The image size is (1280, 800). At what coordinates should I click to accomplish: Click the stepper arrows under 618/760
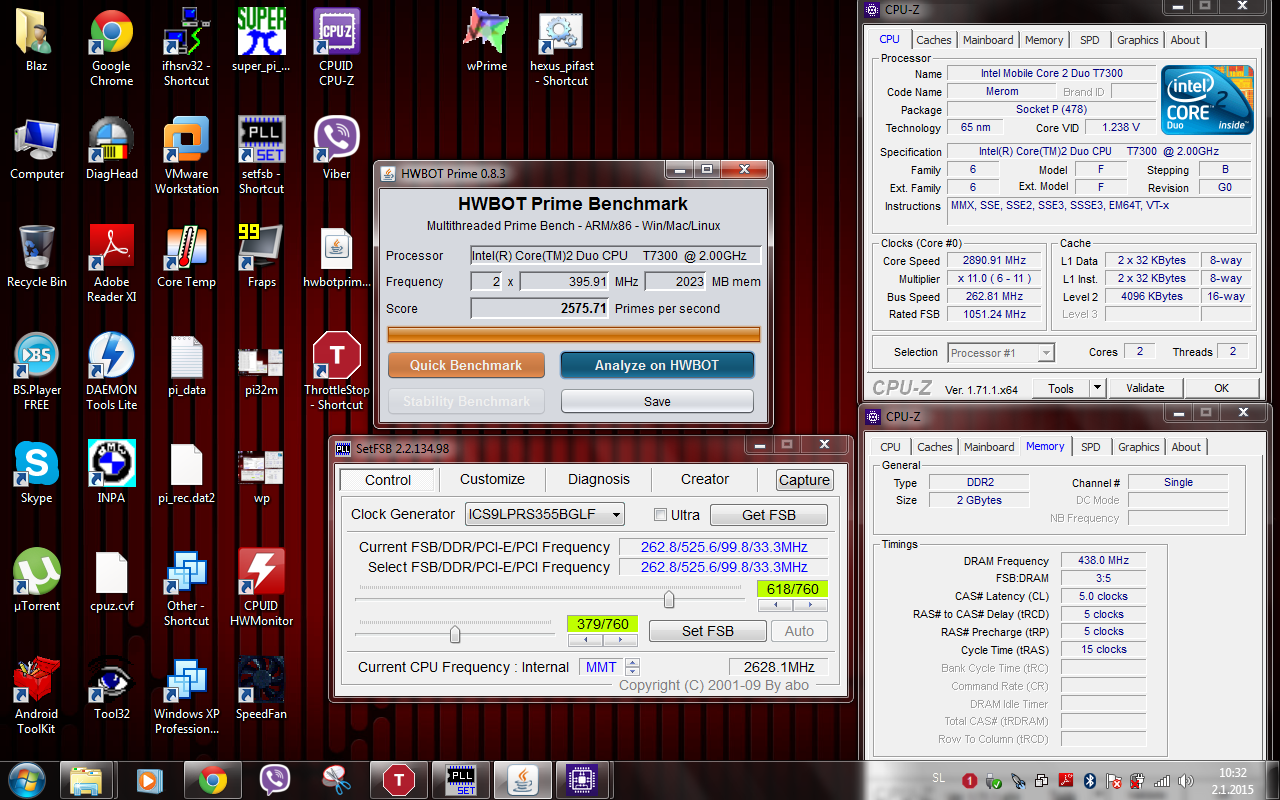792,605
